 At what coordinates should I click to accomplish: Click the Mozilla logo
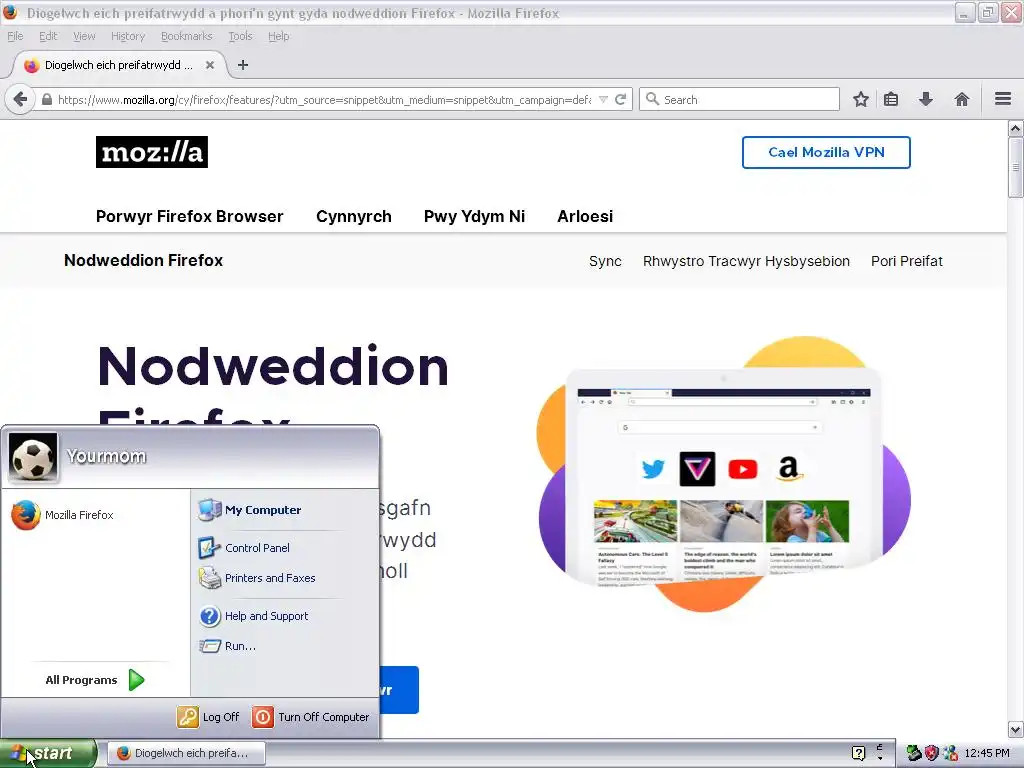coord(152,152)
